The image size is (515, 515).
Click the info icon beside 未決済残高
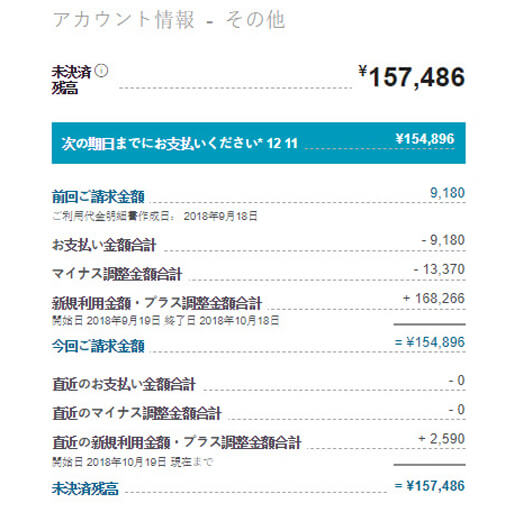(x=101, y=71)
